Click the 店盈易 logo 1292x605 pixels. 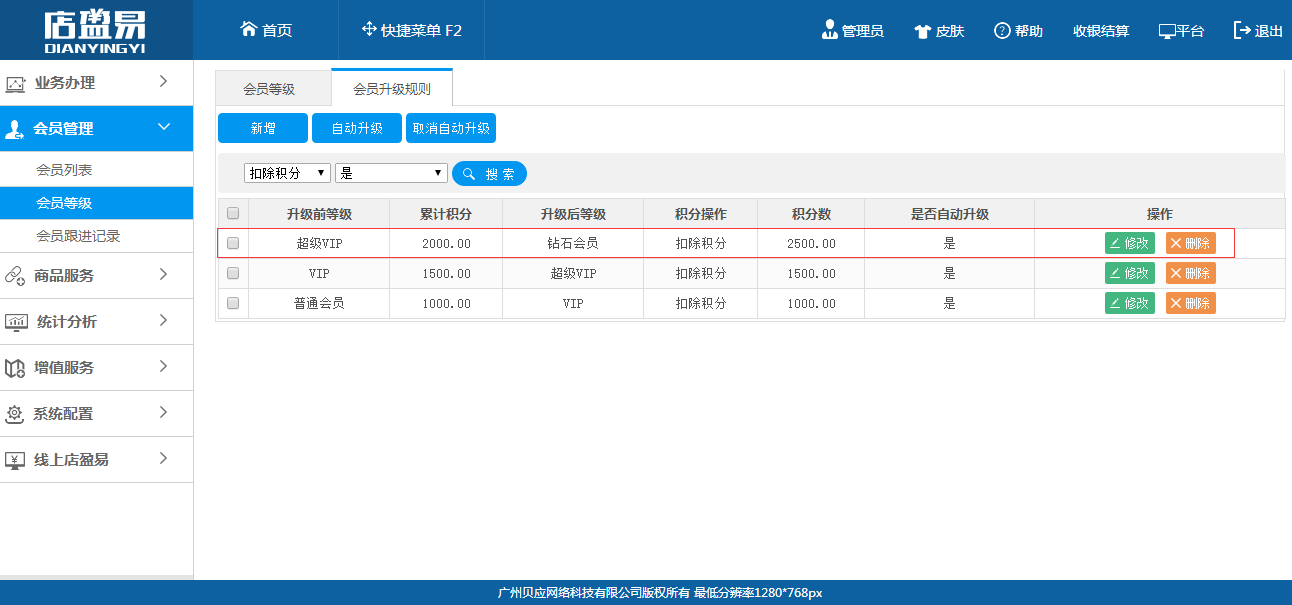(x=96, y=30)
